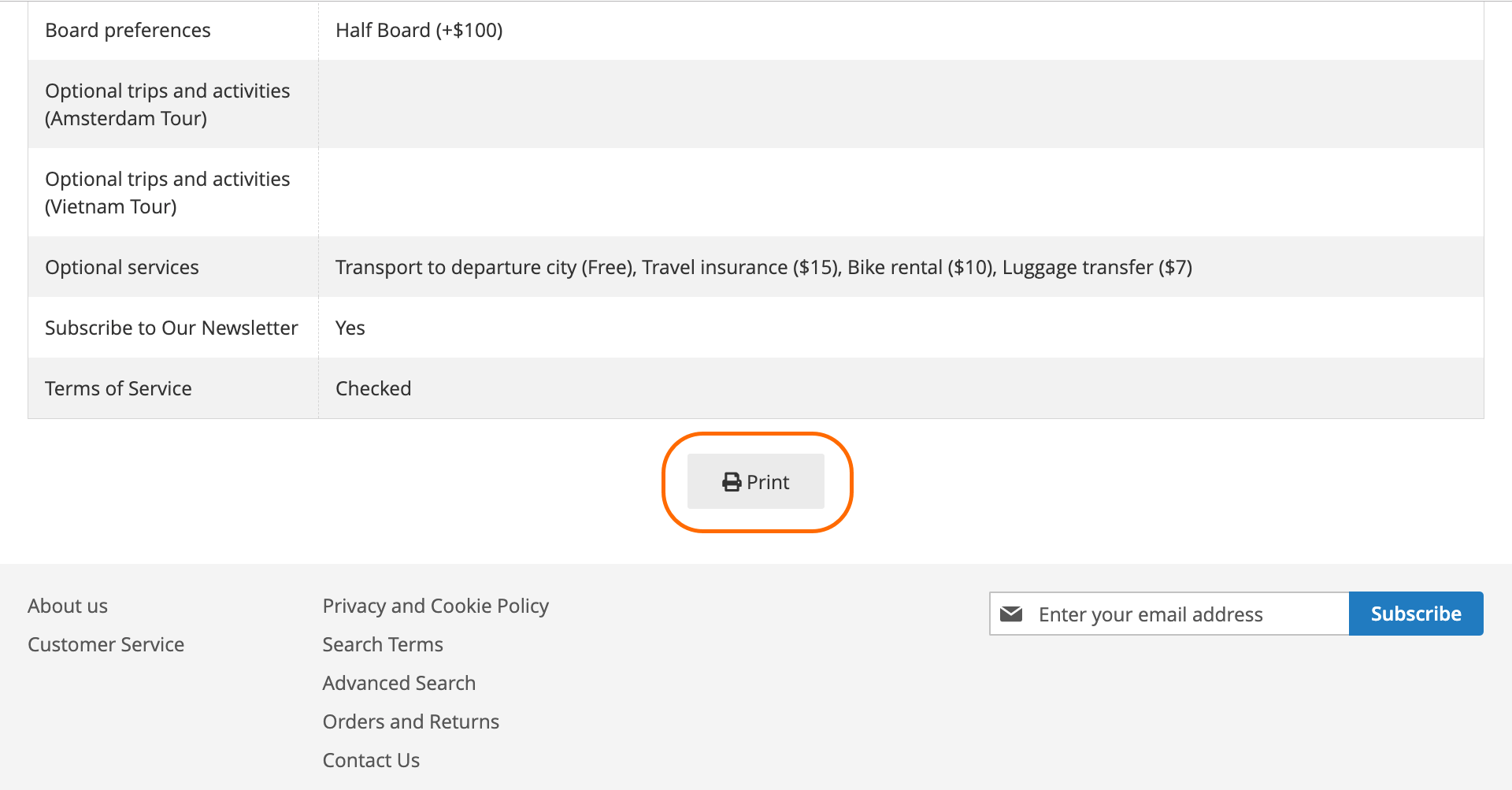The height and width of the screenshot is (790, 1512).
Task: Click the Optional services value text
Action: (x=763, y=267)
